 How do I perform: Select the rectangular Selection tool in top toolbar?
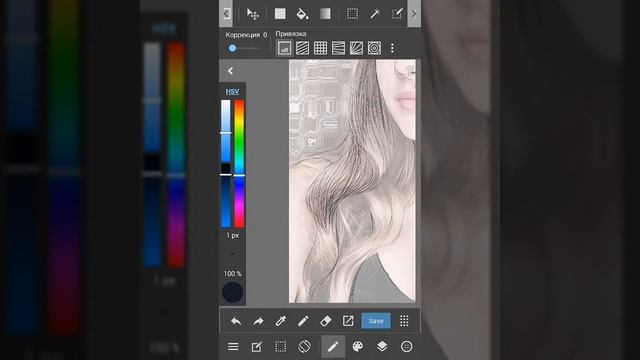[x=352, y=14]
